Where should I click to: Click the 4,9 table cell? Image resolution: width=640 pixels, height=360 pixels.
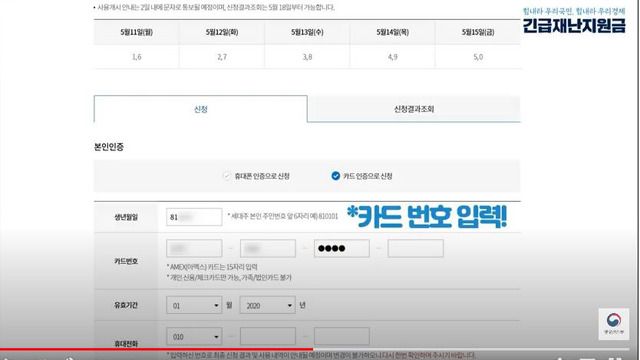(392, 57)
